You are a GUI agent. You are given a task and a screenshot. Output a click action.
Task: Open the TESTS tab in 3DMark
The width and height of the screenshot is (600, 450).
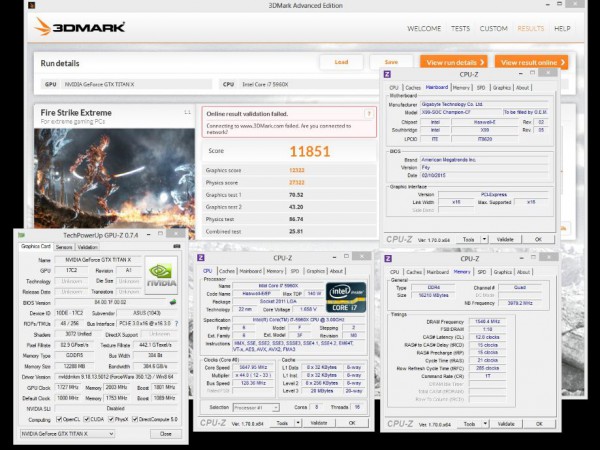click(x=460, y=29)
